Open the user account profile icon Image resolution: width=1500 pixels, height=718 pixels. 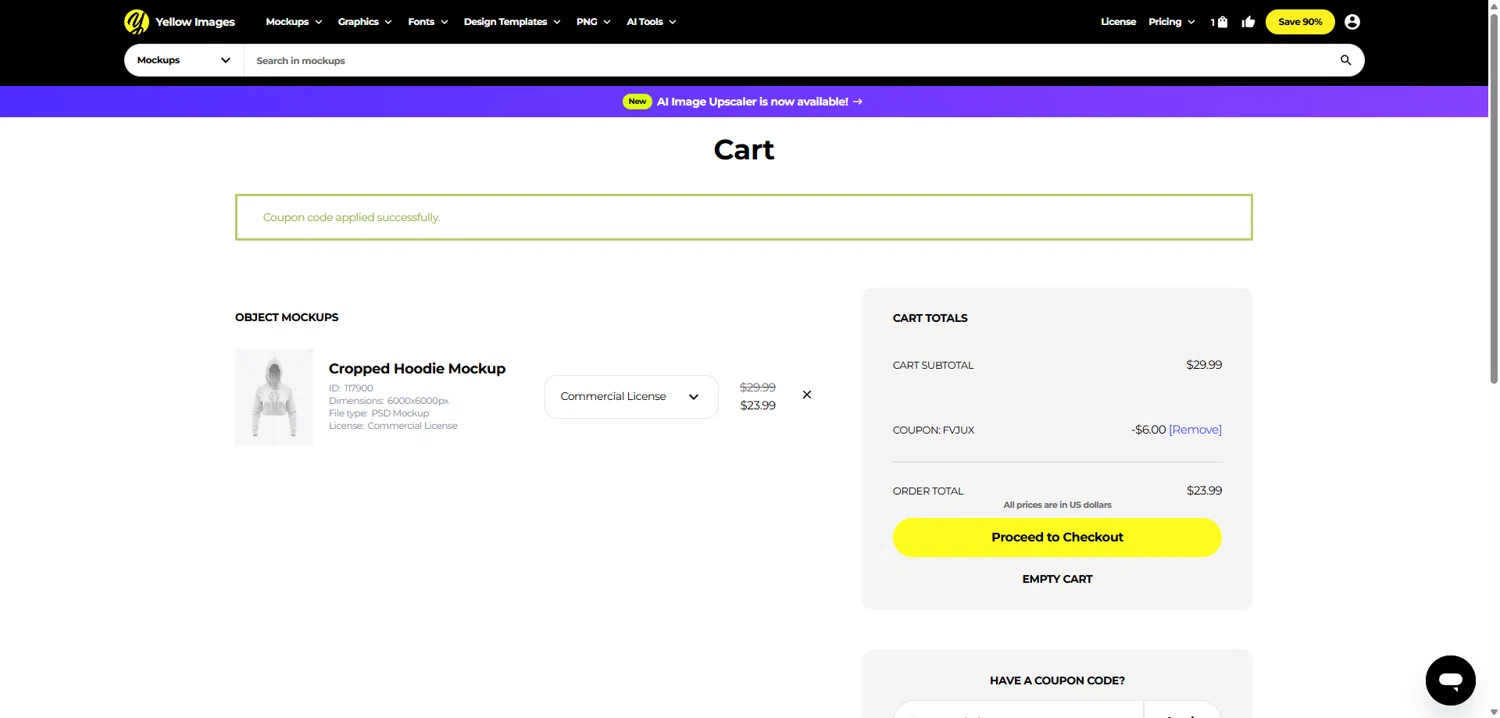1352,21
